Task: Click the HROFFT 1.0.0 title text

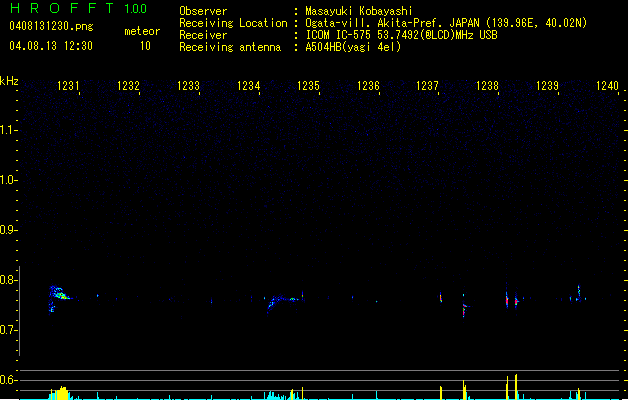Action: pyautogui.click(x=79, y=8)
